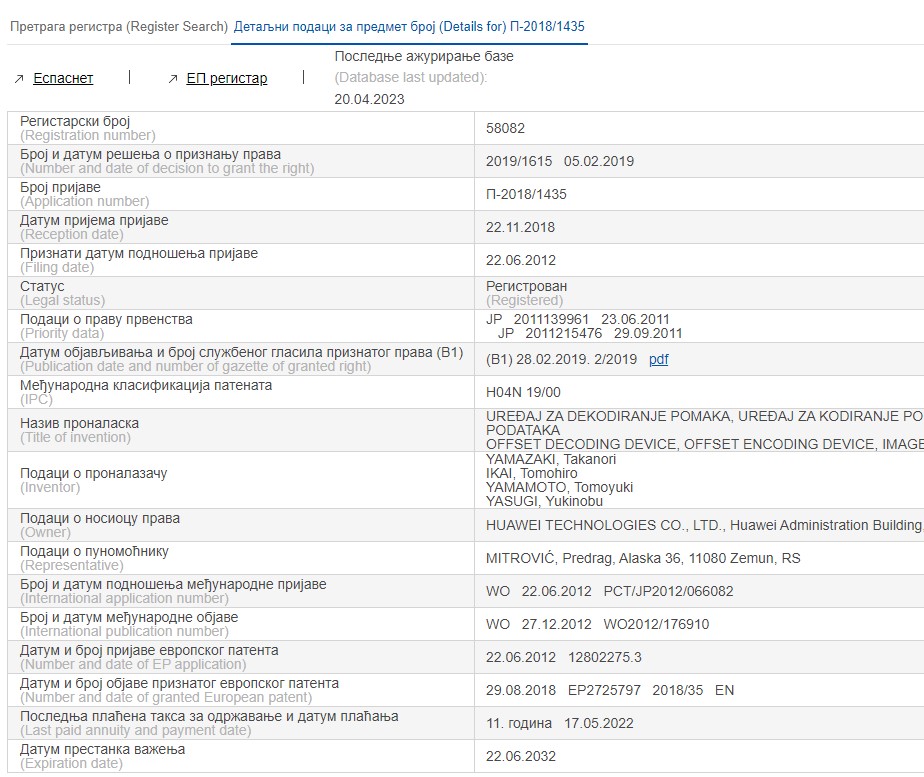Image resolution: width=924 pixels, height=777 pixels.
Task: Open the Register Search tab
Action: pyautogui.click(x=119, y=27)
